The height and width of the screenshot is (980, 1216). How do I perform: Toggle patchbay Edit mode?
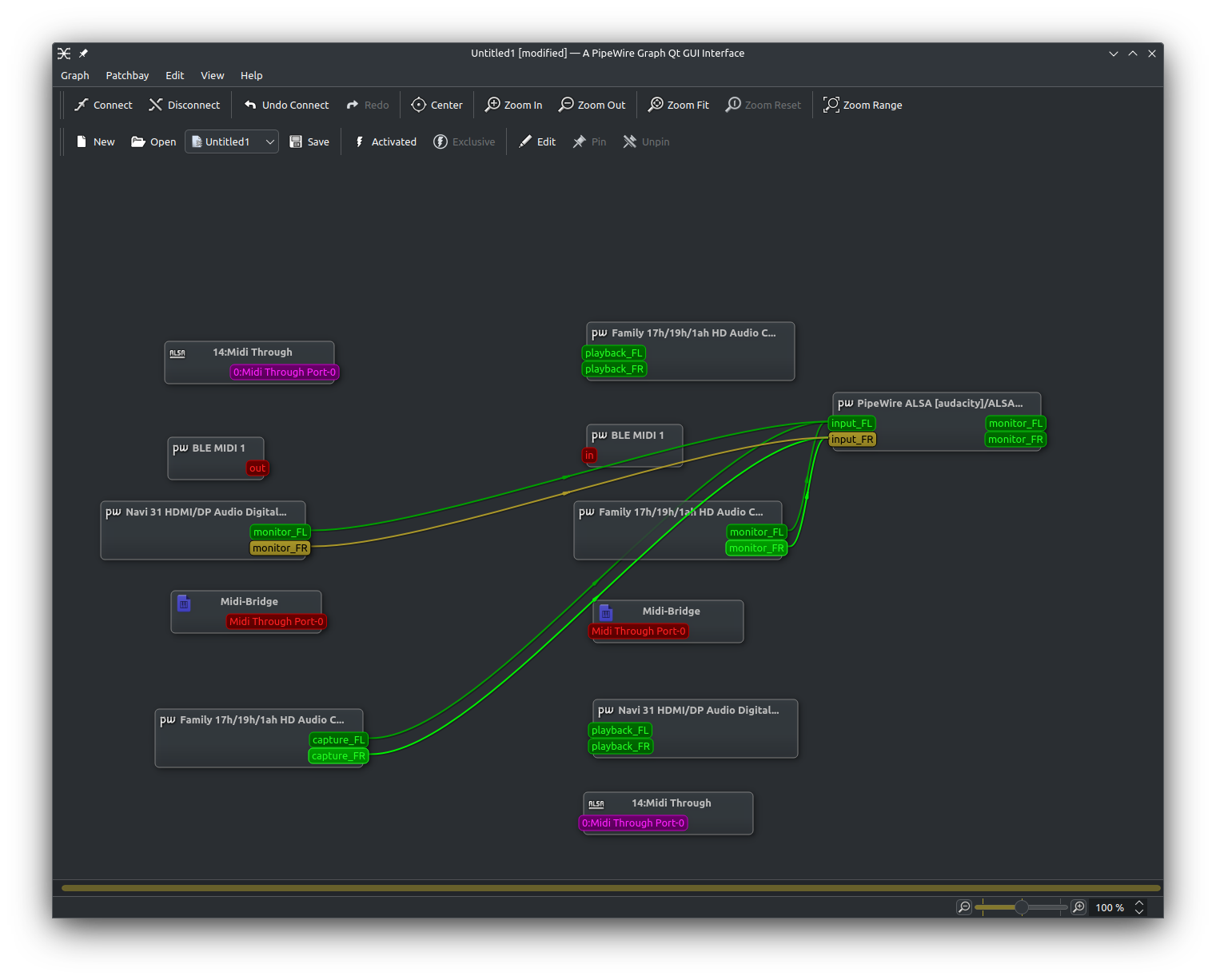pos(537,141)
